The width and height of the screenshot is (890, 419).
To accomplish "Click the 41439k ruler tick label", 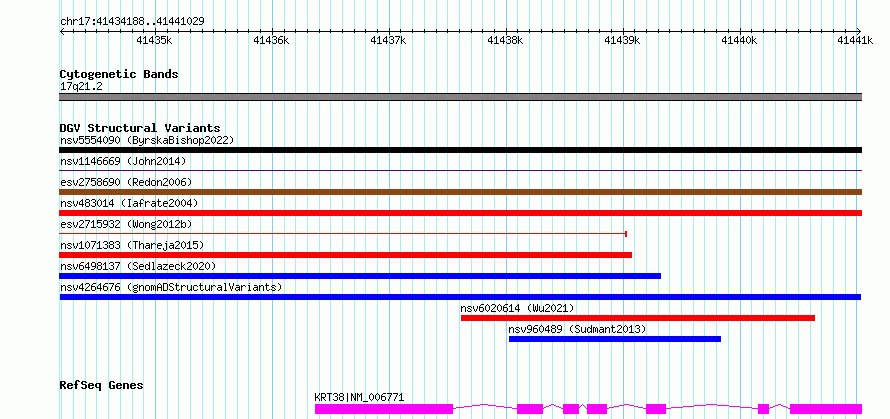I will 622,40.
